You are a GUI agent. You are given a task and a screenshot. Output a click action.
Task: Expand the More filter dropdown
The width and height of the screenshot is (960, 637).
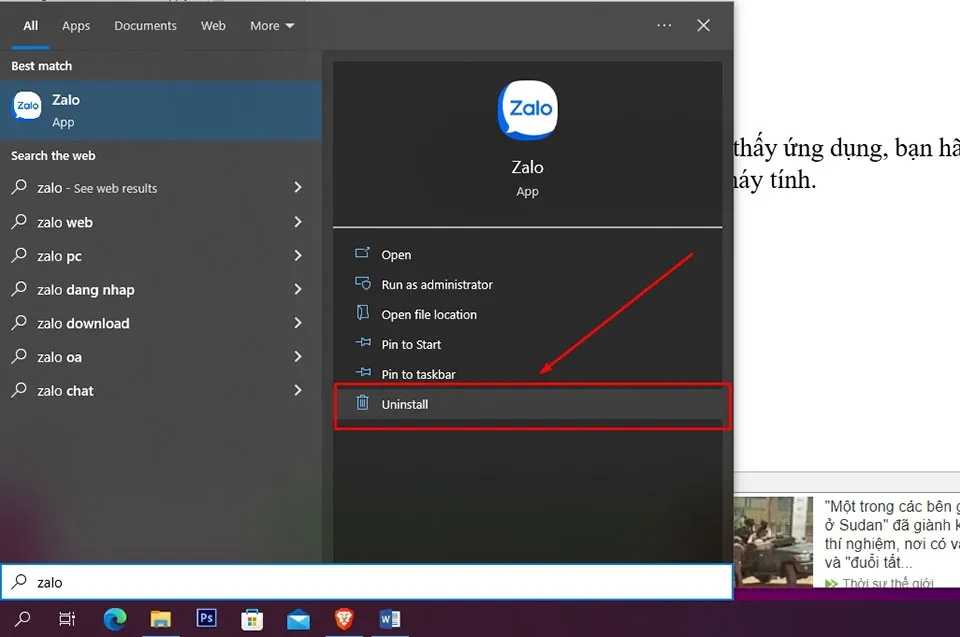click(271, 25)
